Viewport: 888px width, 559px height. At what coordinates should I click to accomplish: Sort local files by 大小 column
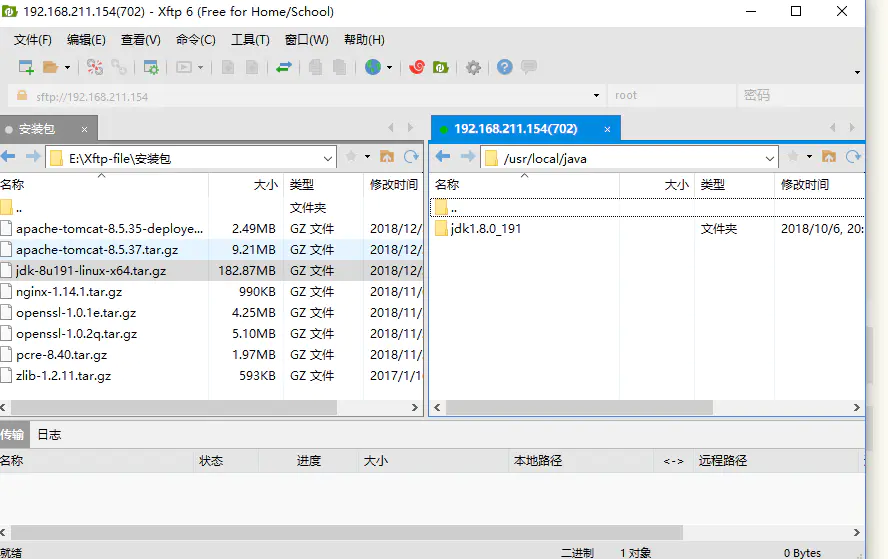pyautogui.click(x=246, y=185)
